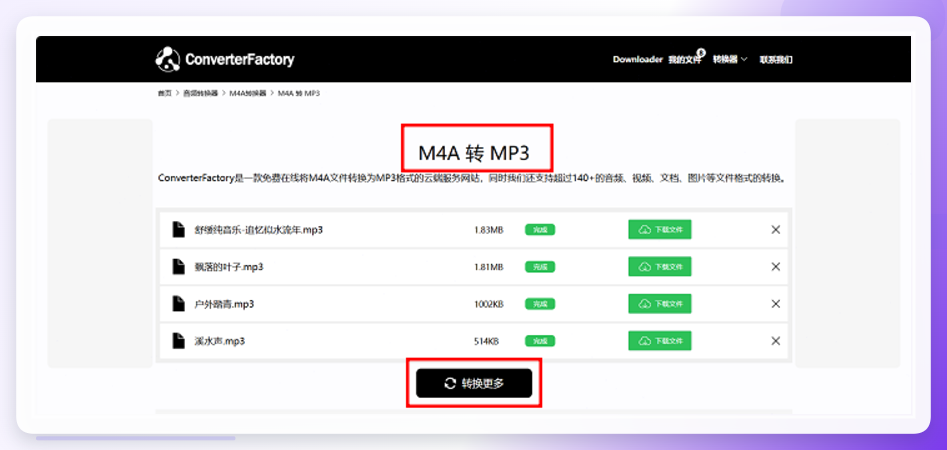This screenshot has height=450, width=947.
Task: Click the file icon for 舒缓纯音乐-追忆似水流年.mp3
Action: (178, 230)
